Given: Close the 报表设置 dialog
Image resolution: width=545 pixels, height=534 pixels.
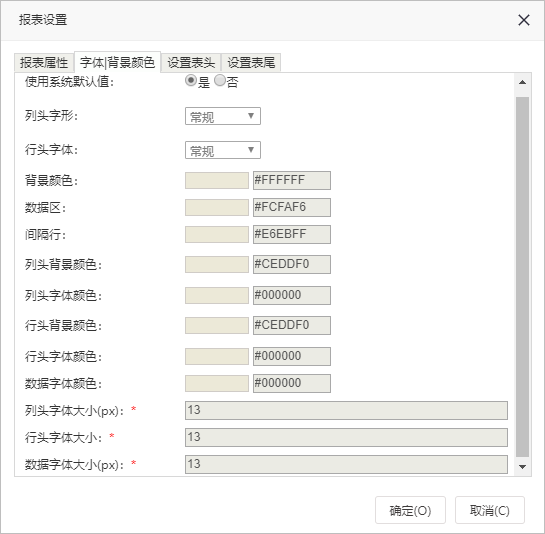Looking at the screenshot, I should click(523, 20).
